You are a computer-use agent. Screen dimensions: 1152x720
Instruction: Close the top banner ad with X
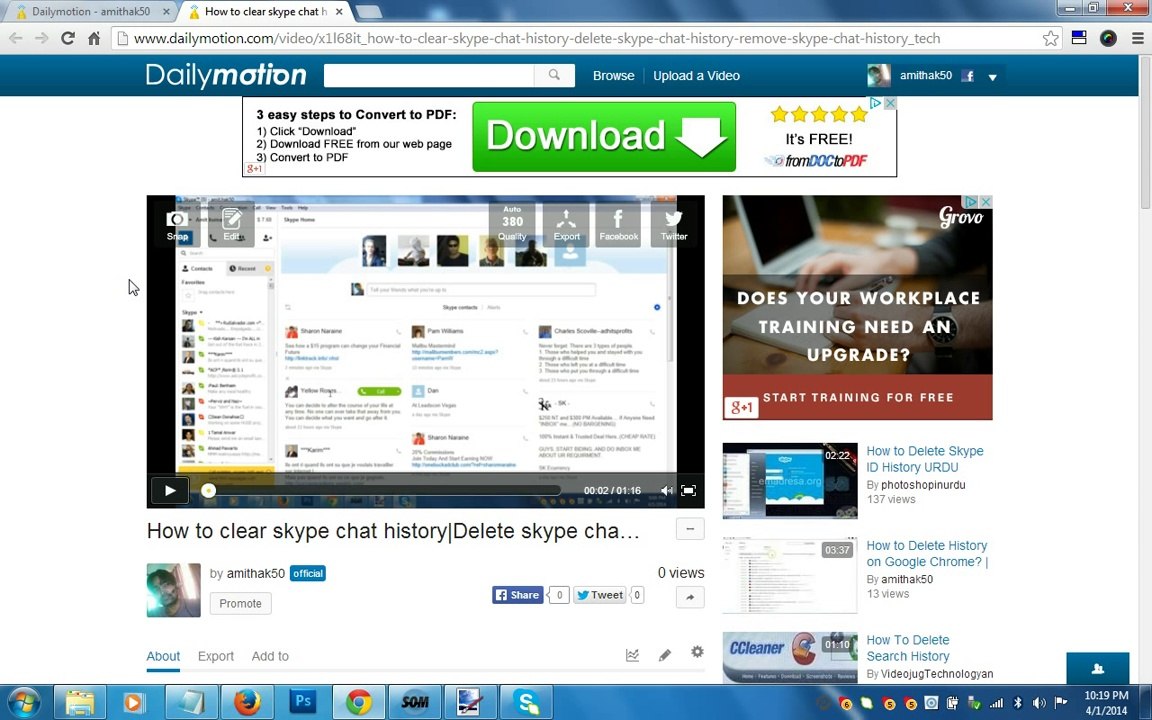(x=890, y=104)
